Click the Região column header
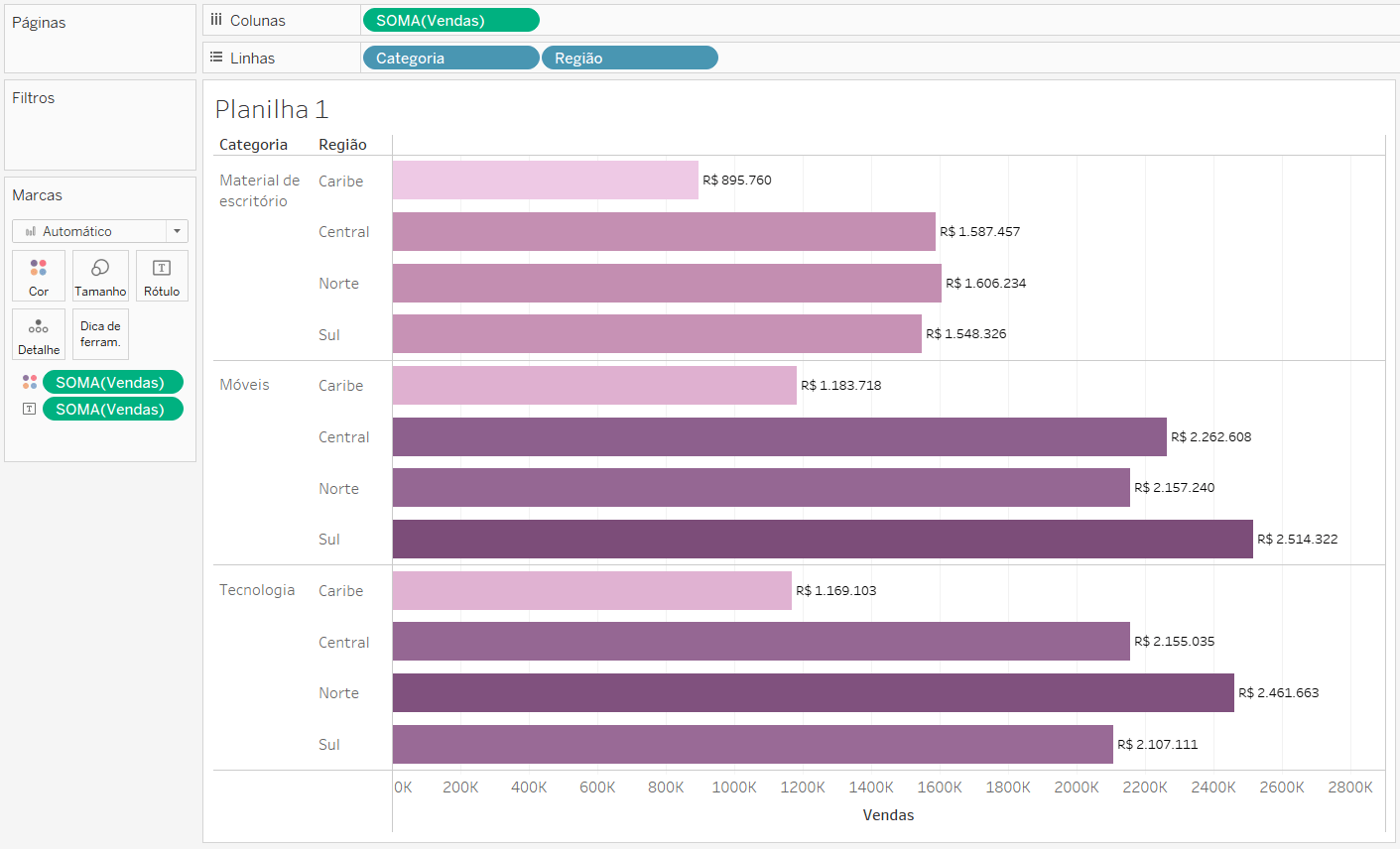Image resolution: width=1400 pixels, height=849 pixels. point(342,145)
